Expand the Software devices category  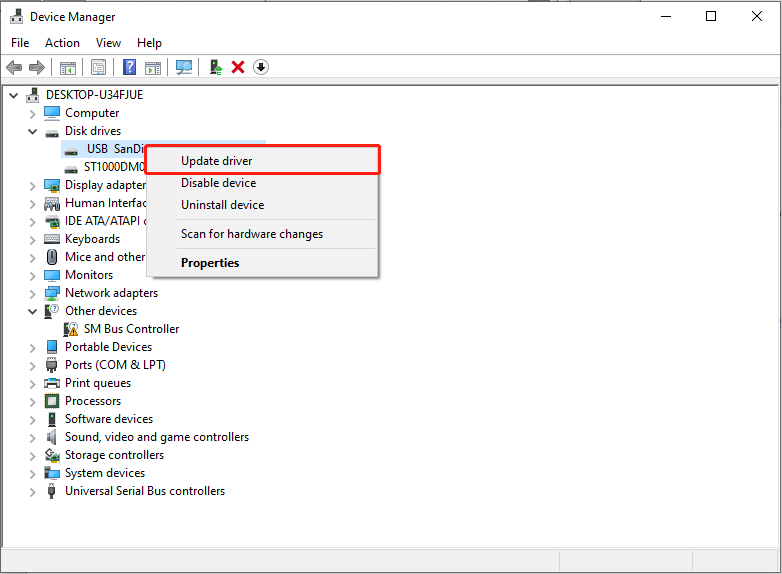[32, 420]
